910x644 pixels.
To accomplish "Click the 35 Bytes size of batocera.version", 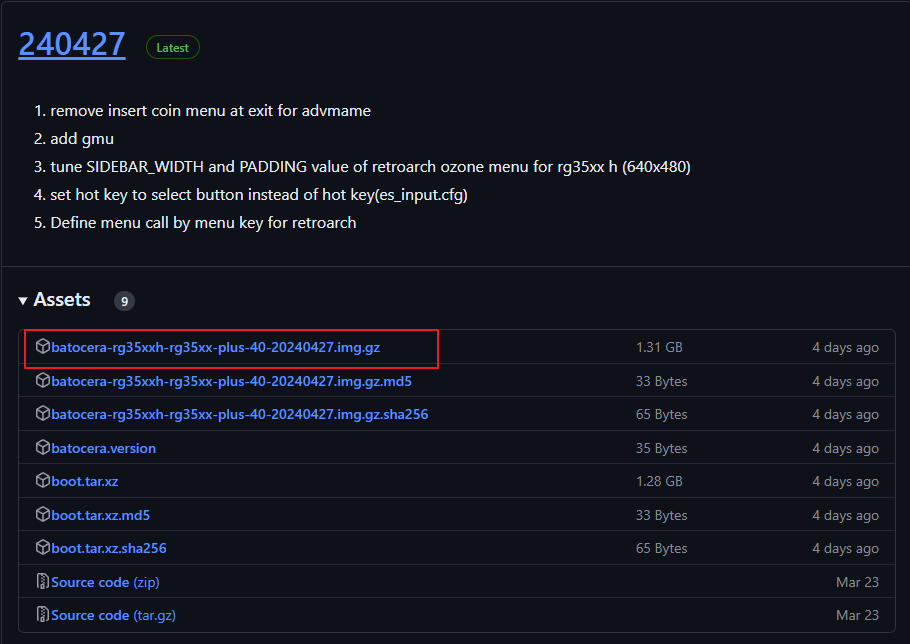I will click(662, 448).
